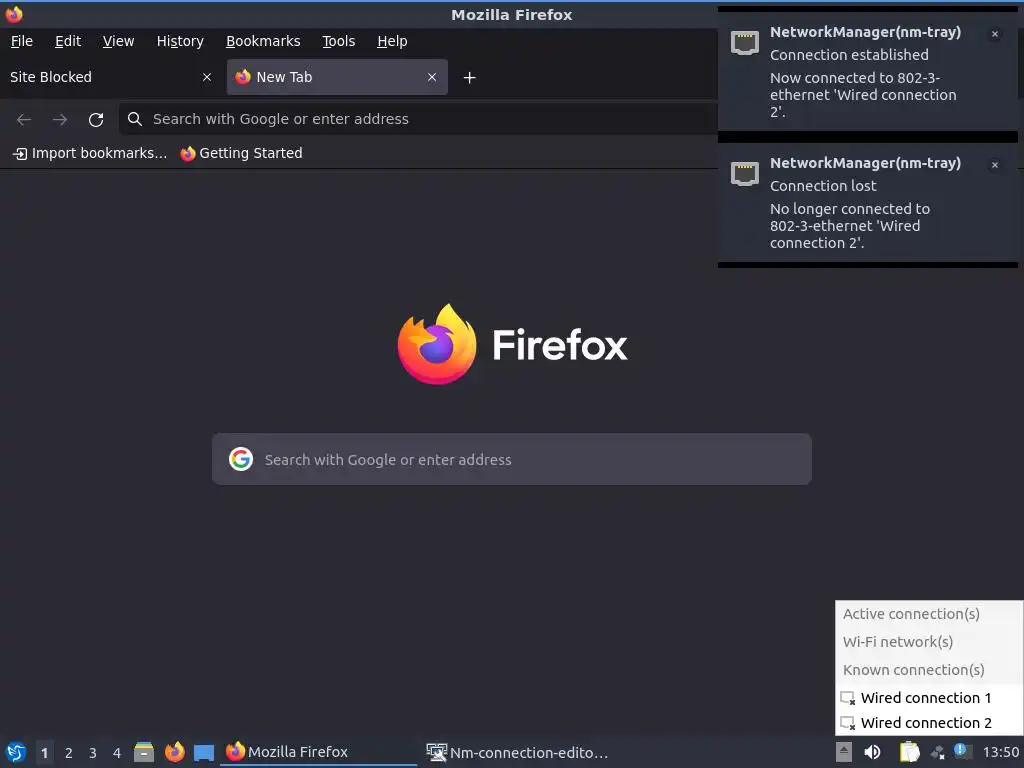This screenshot has height=768, width=1024.
Task: Launch file manager from taskbar
Action: pos(144,752)
